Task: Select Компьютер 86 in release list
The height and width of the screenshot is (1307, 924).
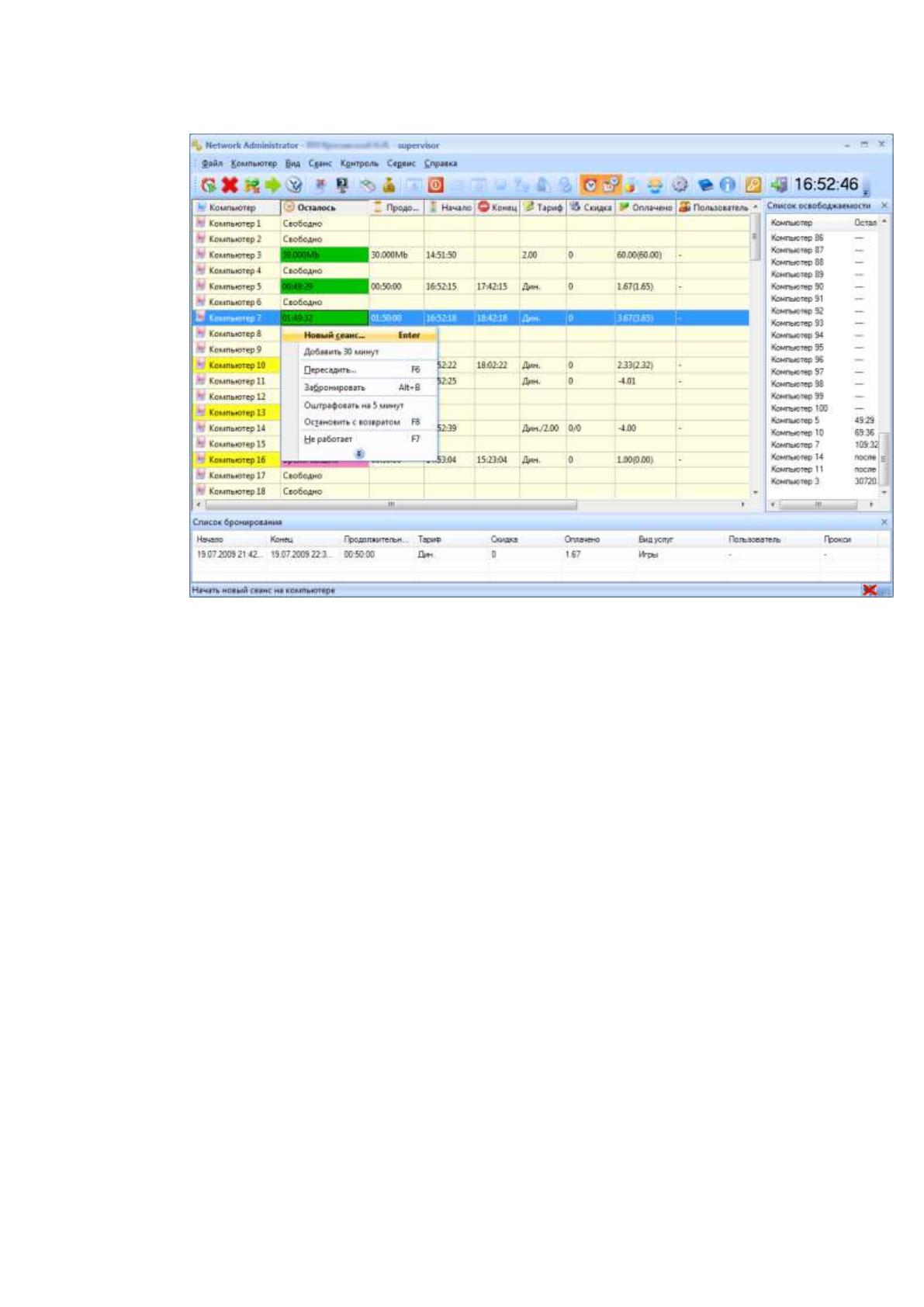Action: click(x=823, y=237)
